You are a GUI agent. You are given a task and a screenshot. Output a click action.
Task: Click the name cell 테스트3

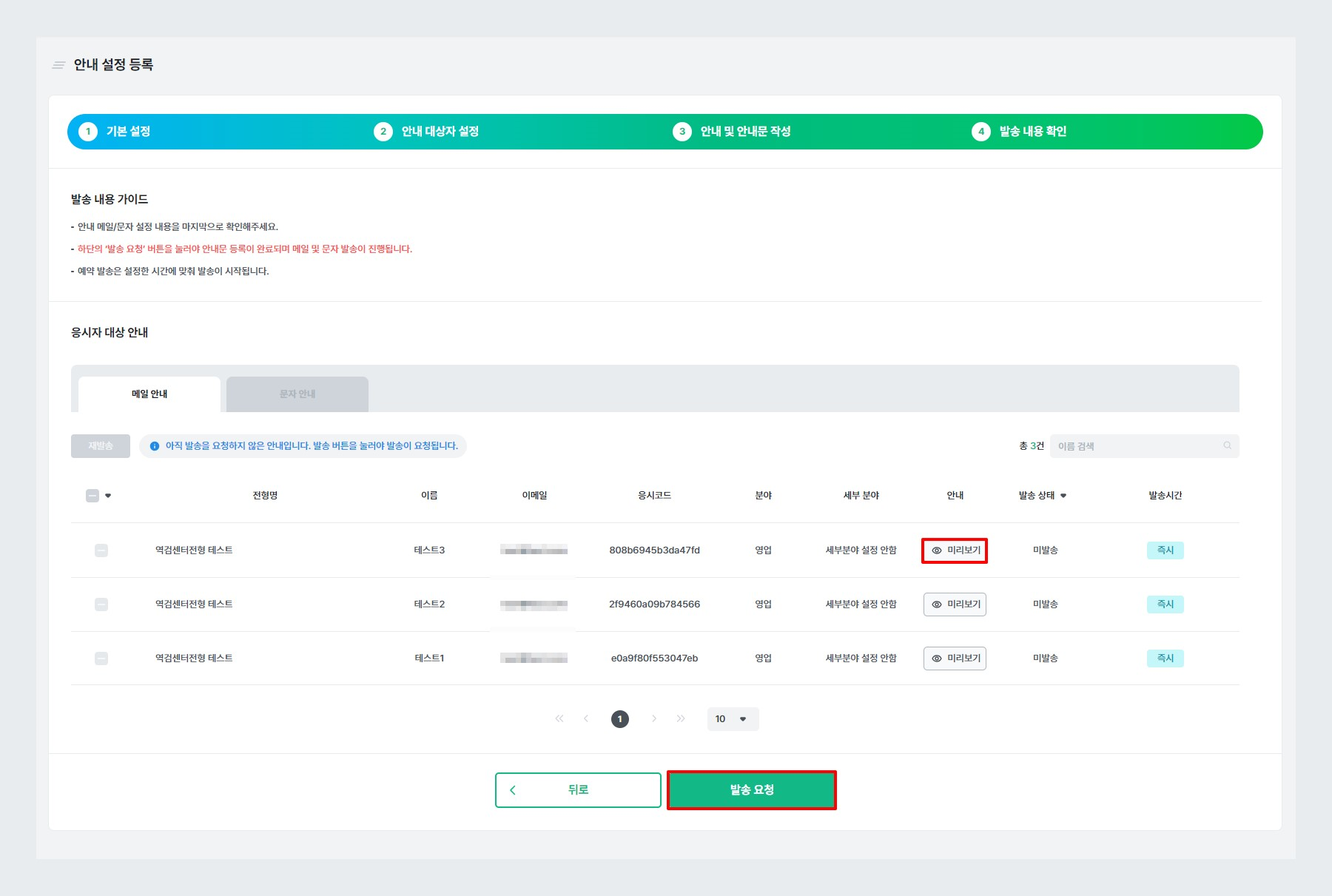pyautogui.click(x=429, y=550)
